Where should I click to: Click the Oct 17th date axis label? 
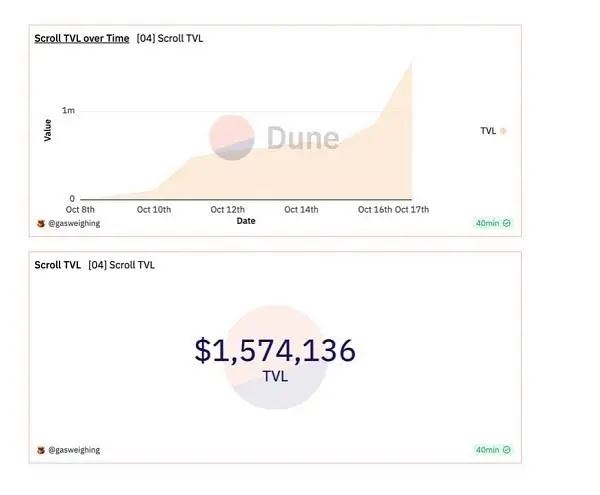click(x=411, y=209)
